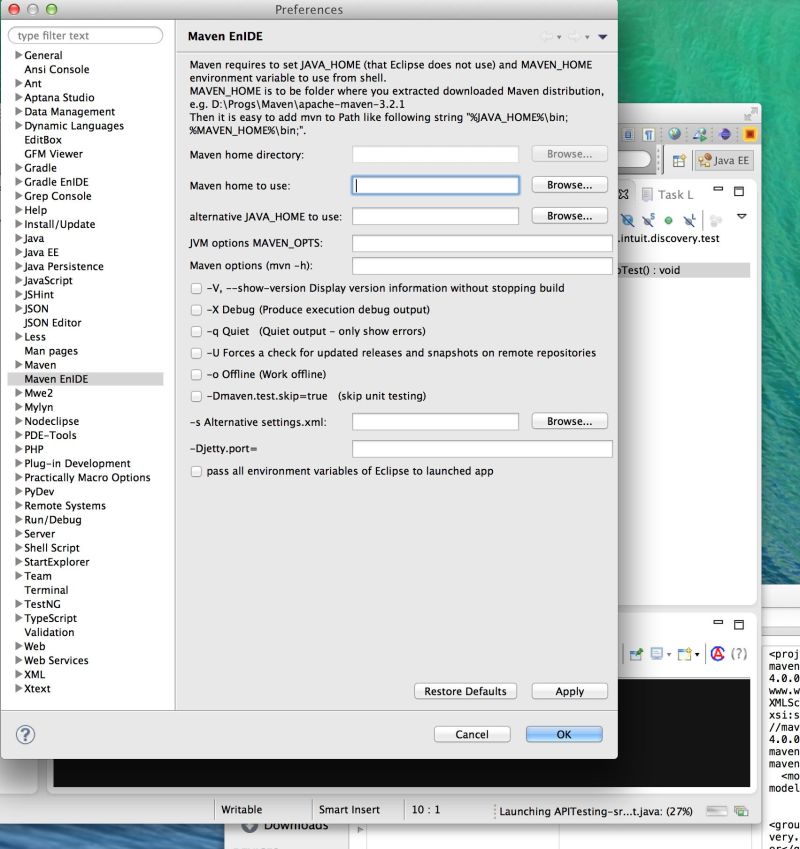
Task: Enable -X Debug execution debug output
Action: click(x=196, y=311)
